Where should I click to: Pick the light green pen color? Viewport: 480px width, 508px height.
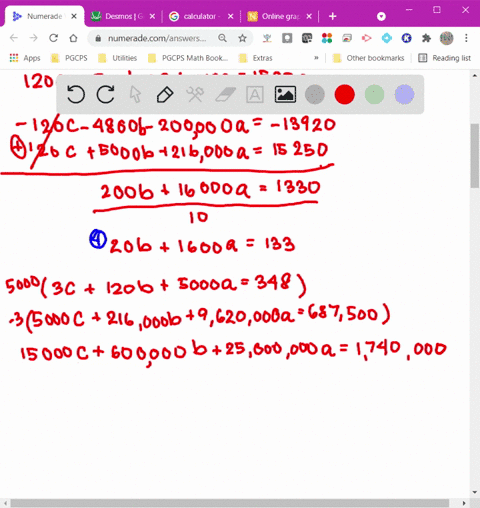click(374, 95)
